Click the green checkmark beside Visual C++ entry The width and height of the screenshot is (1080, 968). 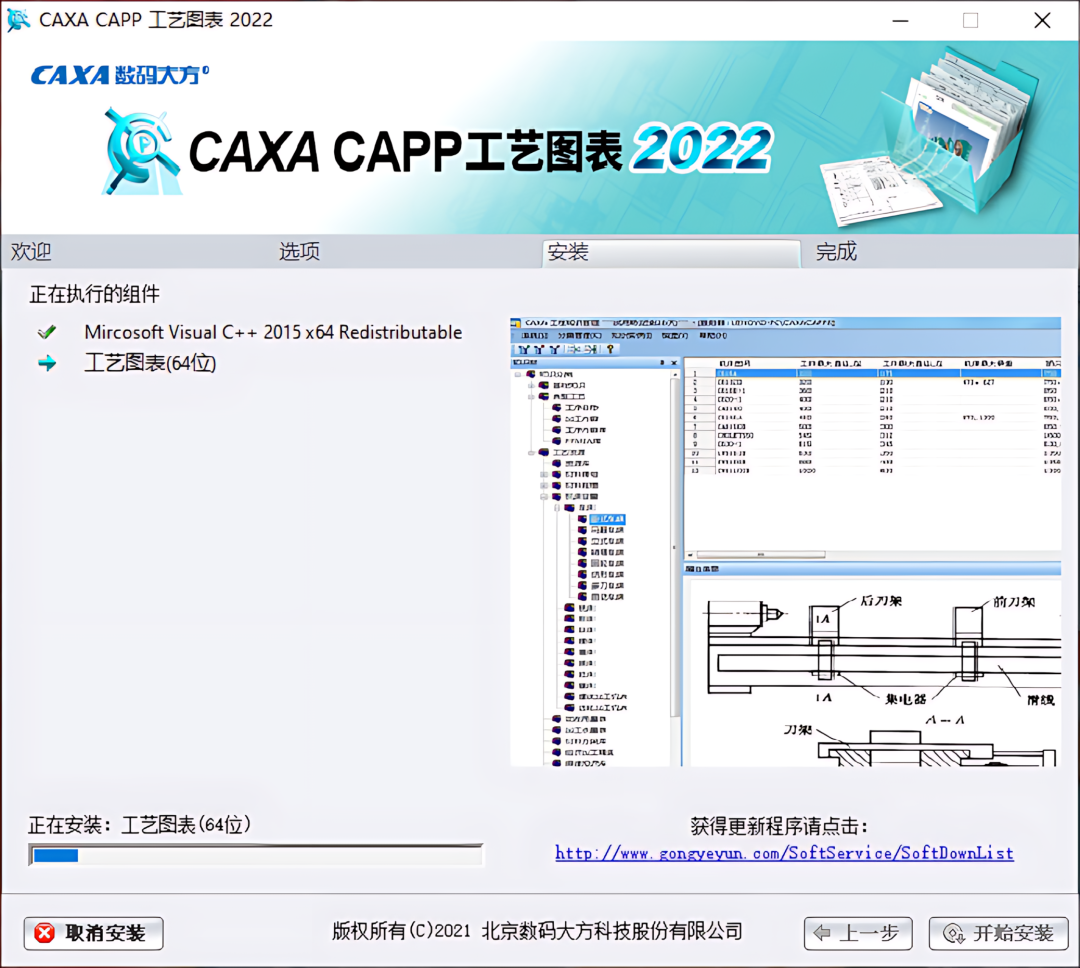[47, 332]
